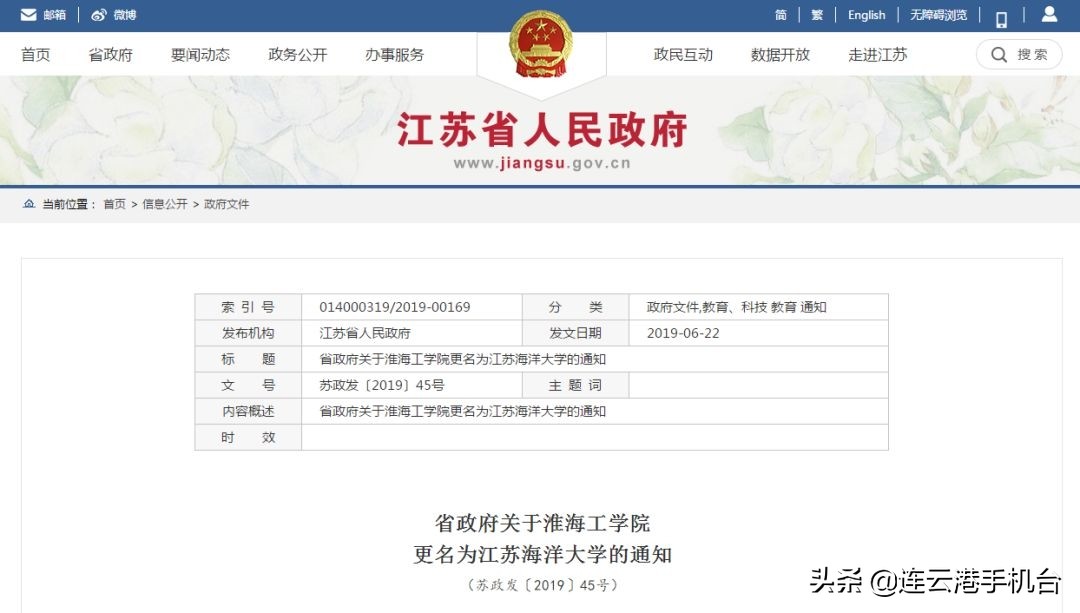Open the 数据开放 menu item
Screen dimensions: 1080x613
(779, 55)
